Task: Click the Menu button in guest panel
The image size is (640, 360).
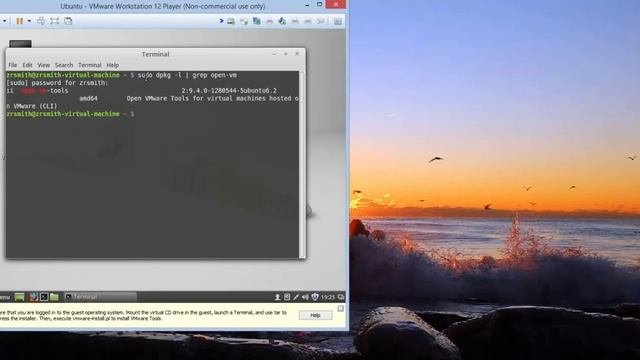Action: (x=5, y=297)
